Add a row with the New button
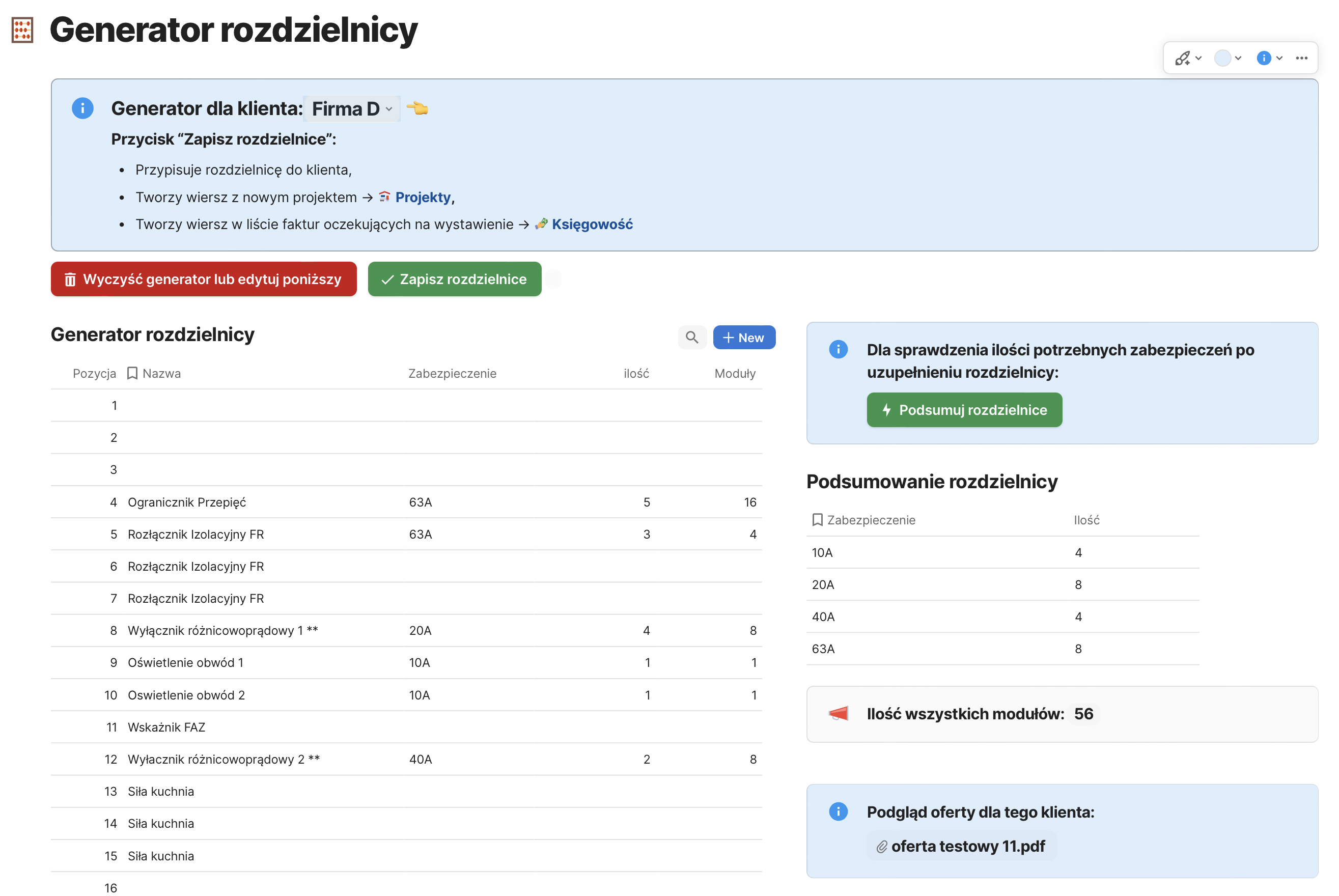Image resolution: width=1339 pixels, height=896 pixels. [743, 338]
